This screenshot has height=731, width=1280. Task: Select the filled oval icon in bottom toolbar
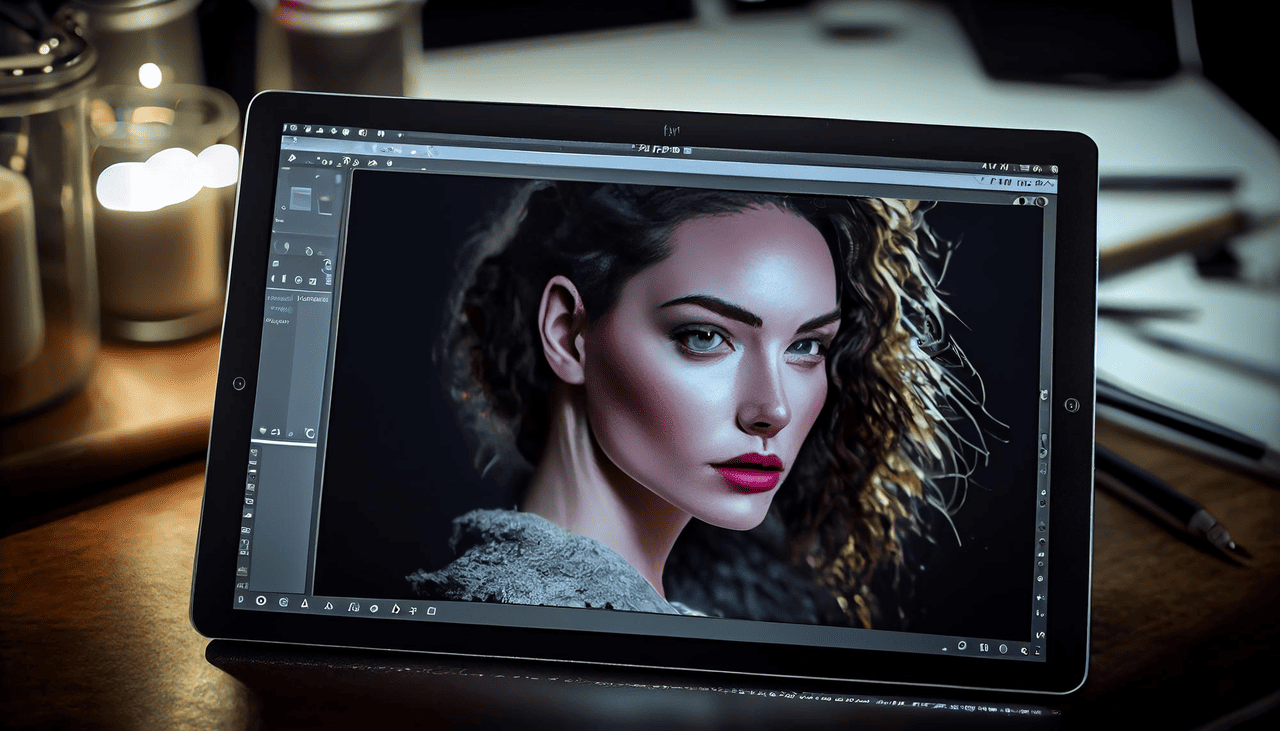tap(373, 607)
